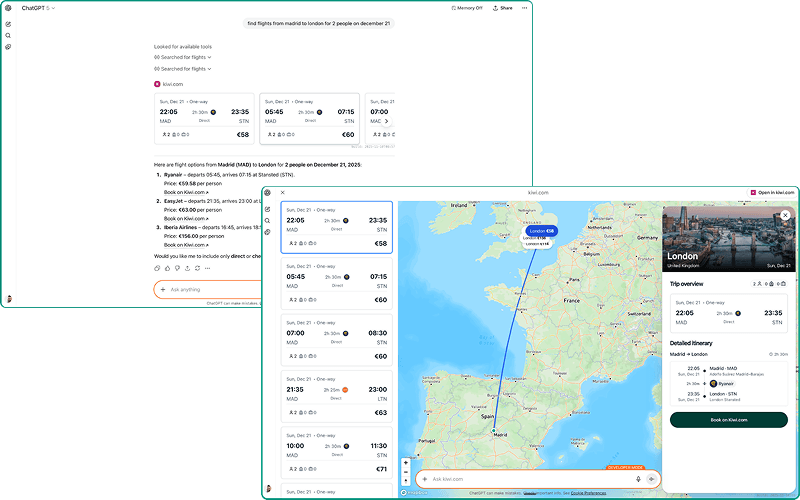The height and width of the screenshot is (500, 800).
Task: Give thumbs up to the response
Action: (167, 268)
